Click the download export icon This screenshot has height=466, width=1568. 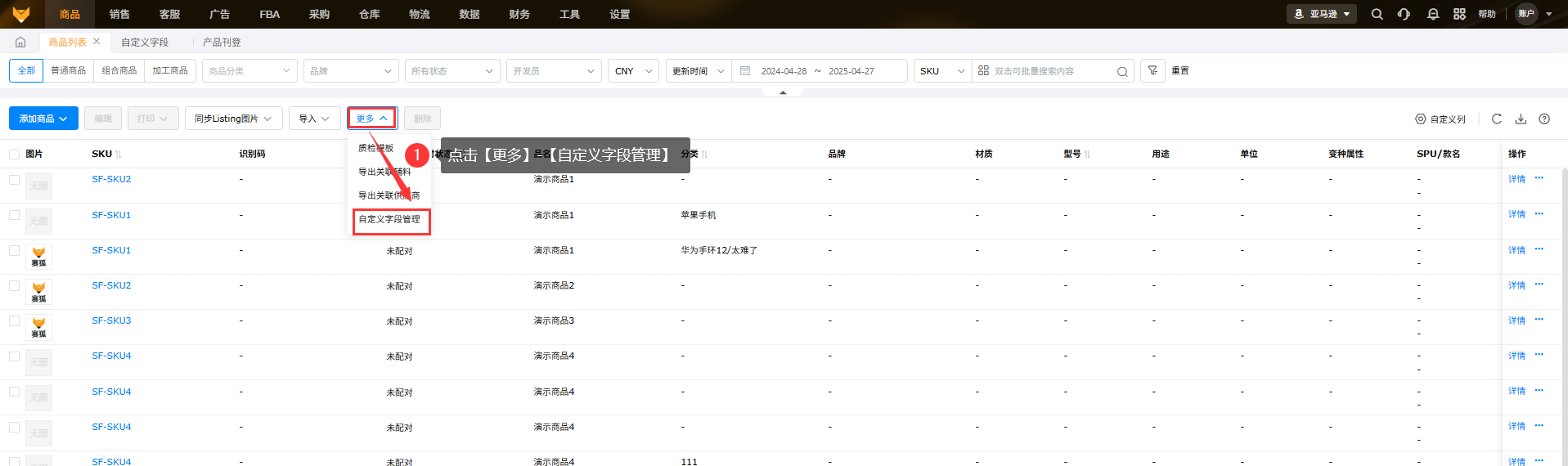point(1521,119)
